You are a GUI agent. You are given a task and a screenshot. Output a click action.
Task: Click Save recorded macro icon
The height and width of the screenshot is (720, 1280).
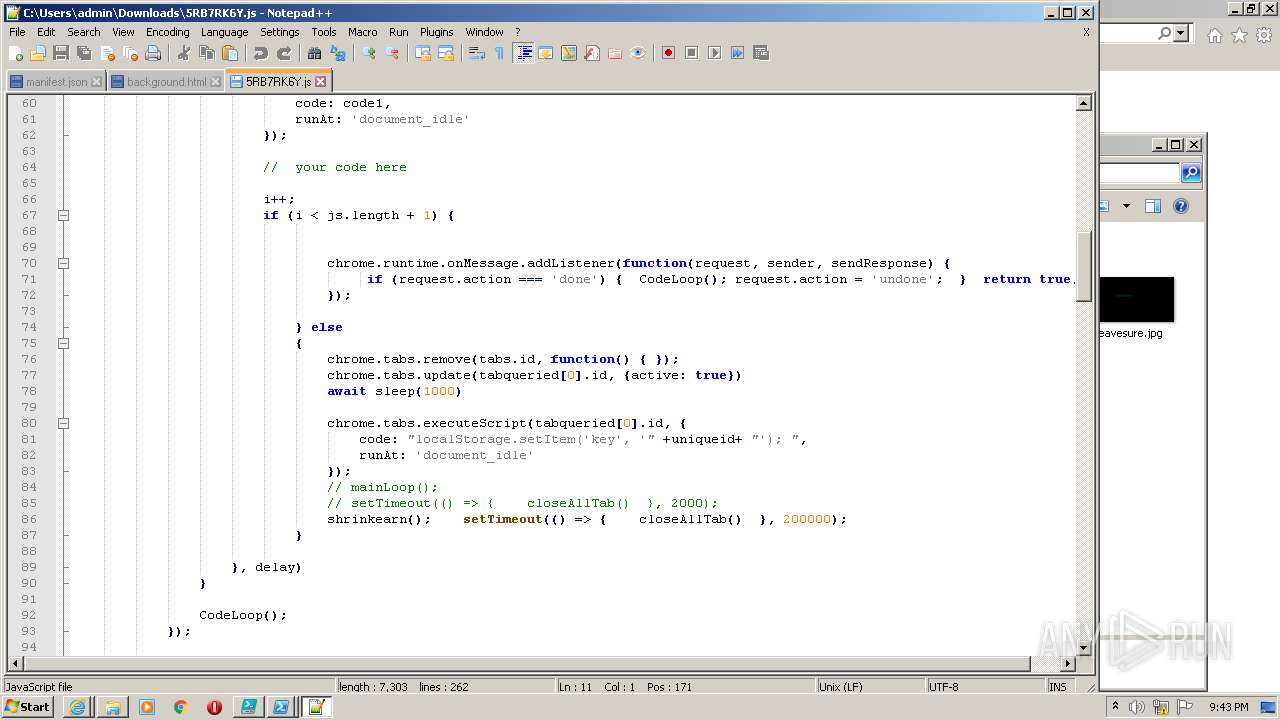pos(760,53)
